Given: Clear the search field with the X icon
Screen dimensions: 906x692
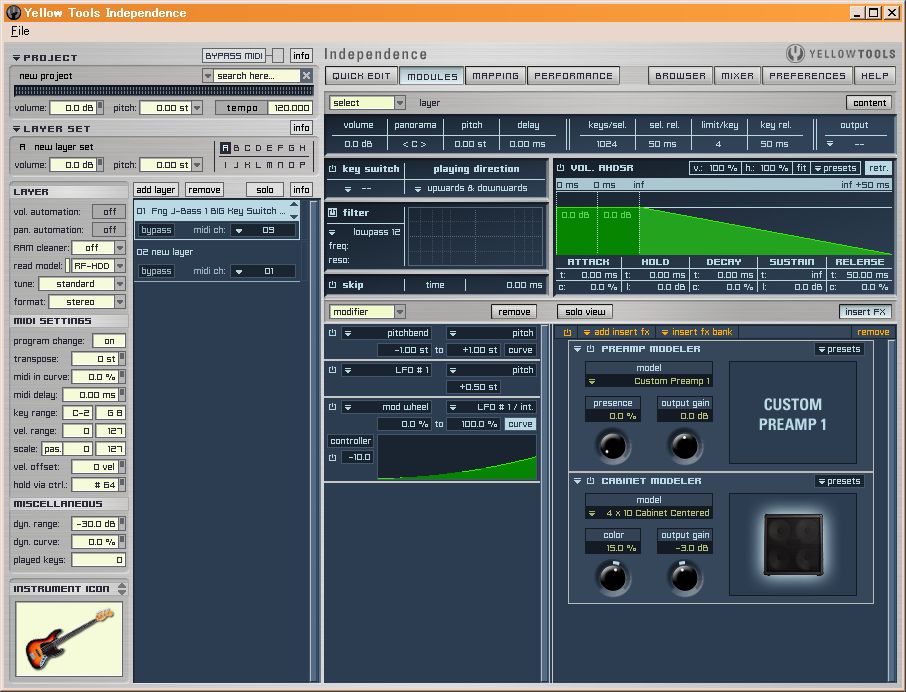Looking at the screenshot, I should click(x=306, y=76).
